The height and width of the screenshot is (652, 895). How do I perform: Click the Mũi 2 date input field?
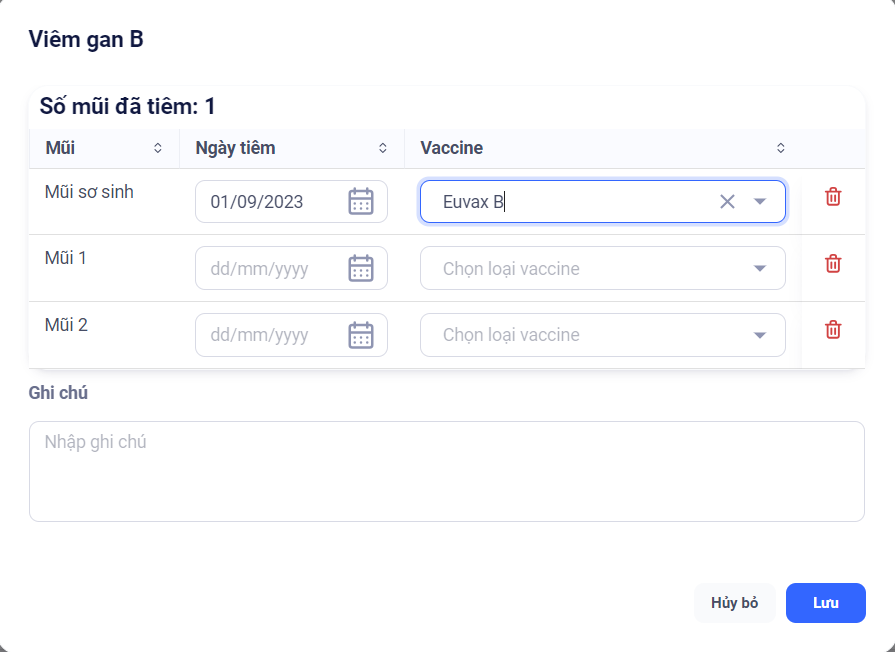tap(270, 335)
